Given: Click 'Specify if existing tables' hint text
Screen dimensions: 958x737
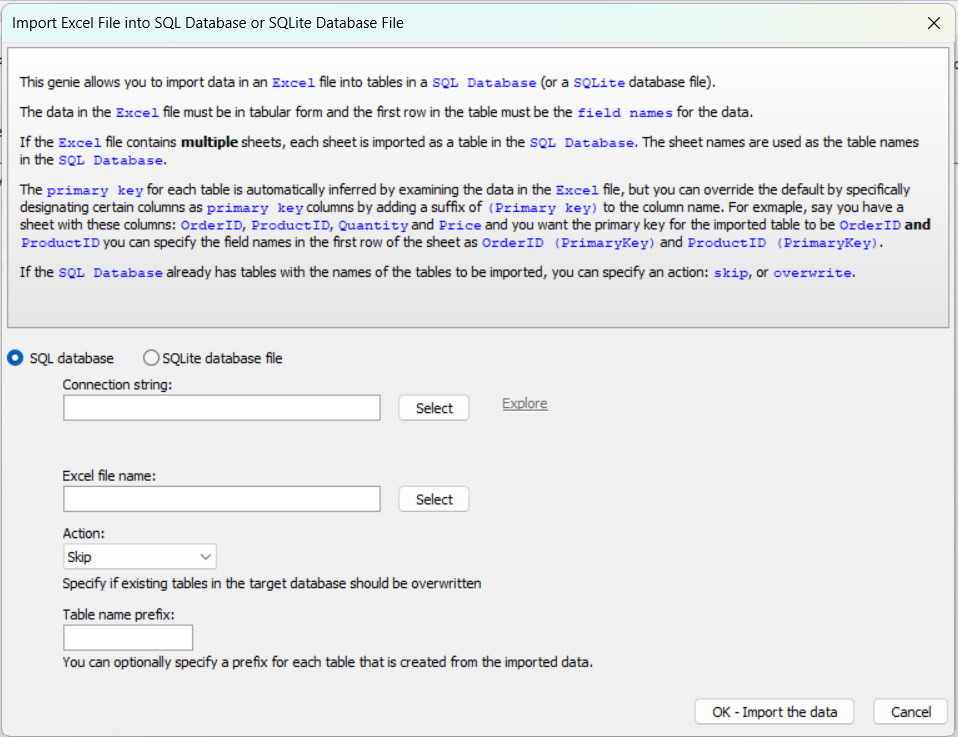Looking at the screenshot, I should (272, 583).
